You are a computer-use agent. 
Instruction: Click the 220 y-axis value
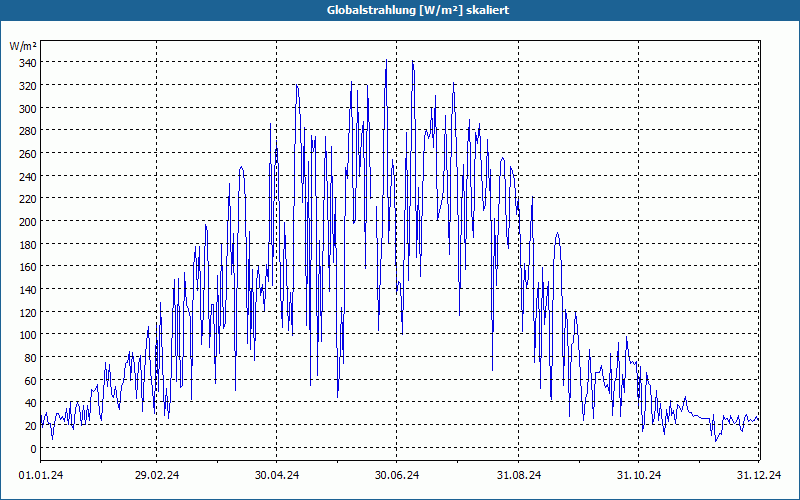28,199
